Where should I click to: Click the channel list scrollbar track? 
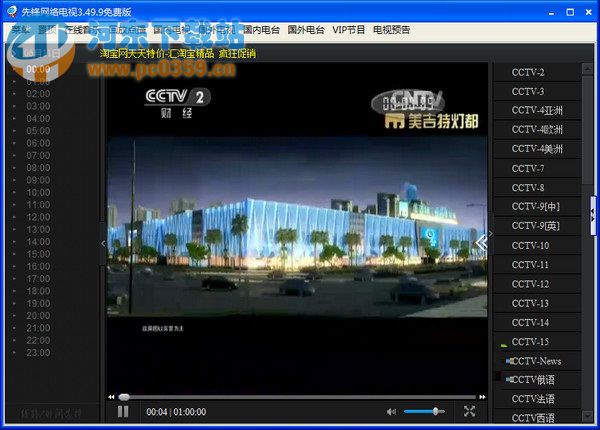coord(587,243)
